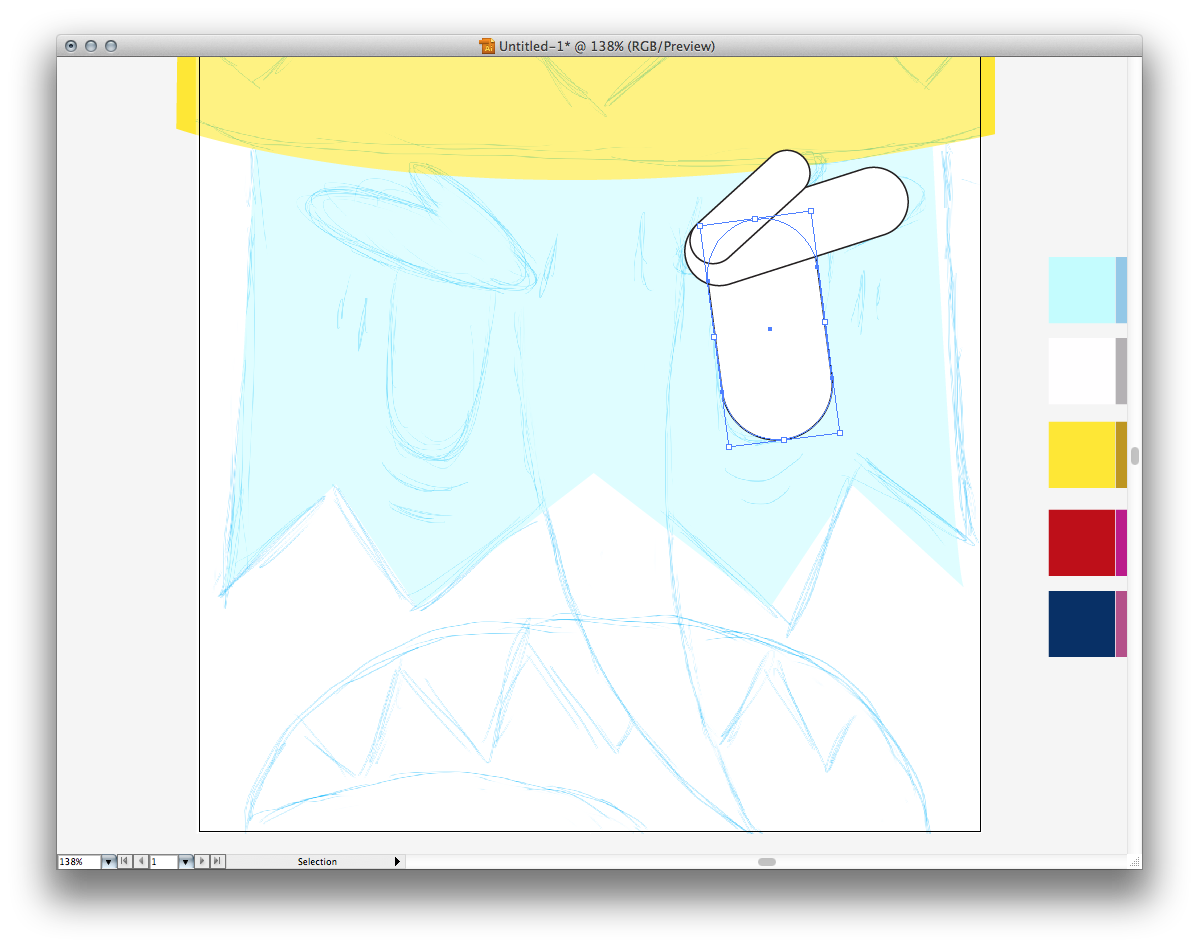Pick the white color swatch
Viewport: 1199px width, 948px height.
coord(1081,371)
